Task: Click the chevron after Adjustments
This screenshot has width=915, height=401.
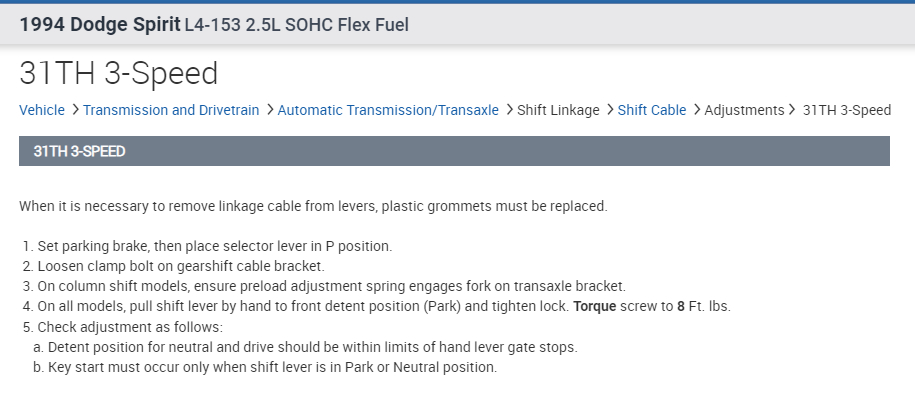Action: [x=793, y=110]
